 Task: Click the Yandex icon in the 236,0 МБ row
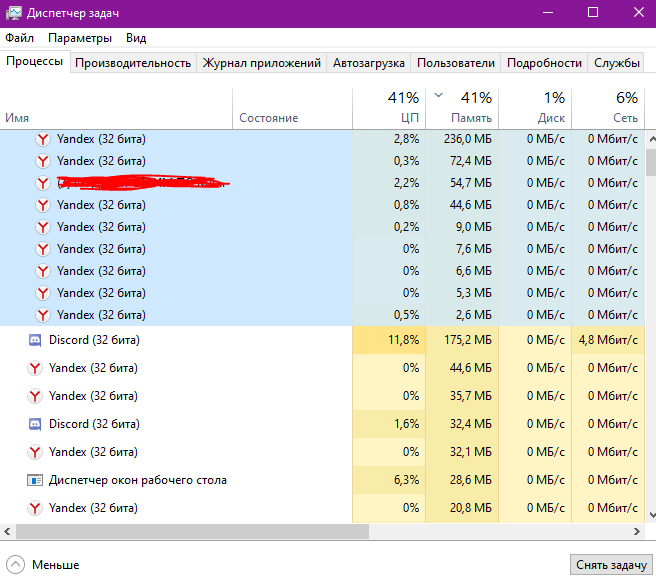[x=43, y=139]
